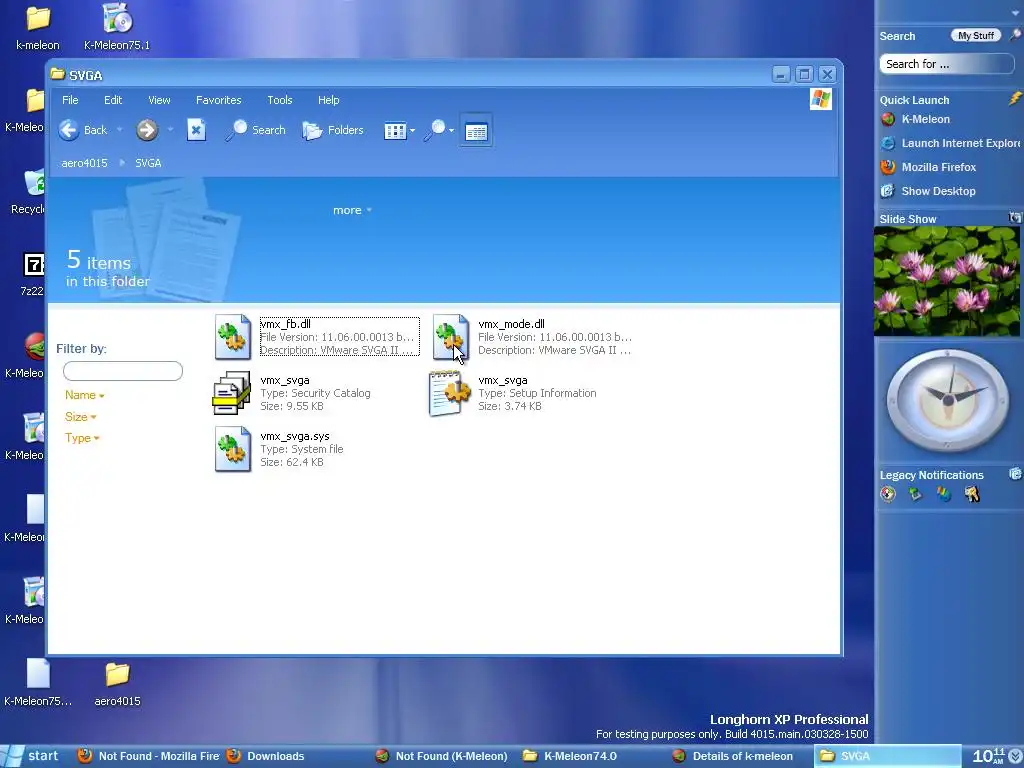This screenshot has height=768, width=1024.
Task: Click the sidebar search magnifier icon
Action: (1016, 35)
